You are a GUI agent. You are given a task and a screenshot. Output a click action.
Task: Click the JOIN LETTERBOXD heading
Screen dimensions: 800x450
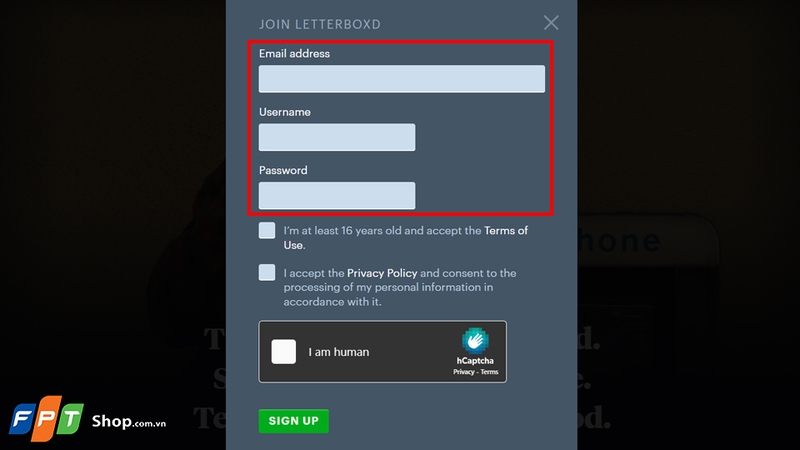pyautogui.click(x=320, y=24)
